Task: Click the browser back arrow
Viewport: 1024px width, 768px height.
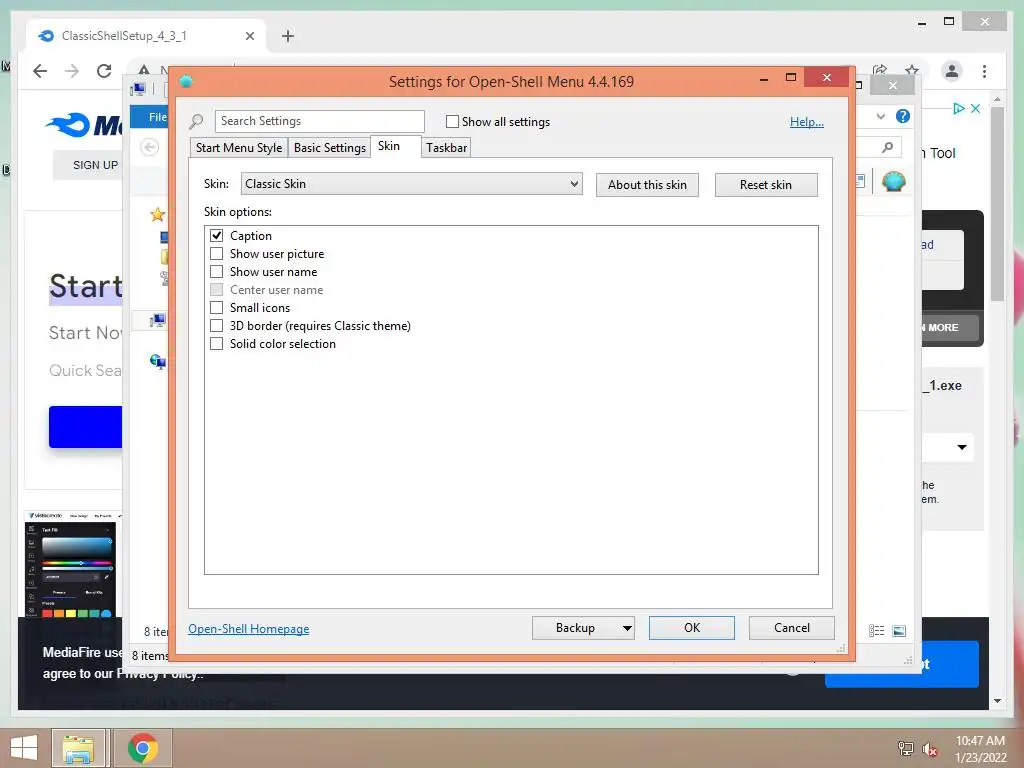Action: click(x=40, y=71)
